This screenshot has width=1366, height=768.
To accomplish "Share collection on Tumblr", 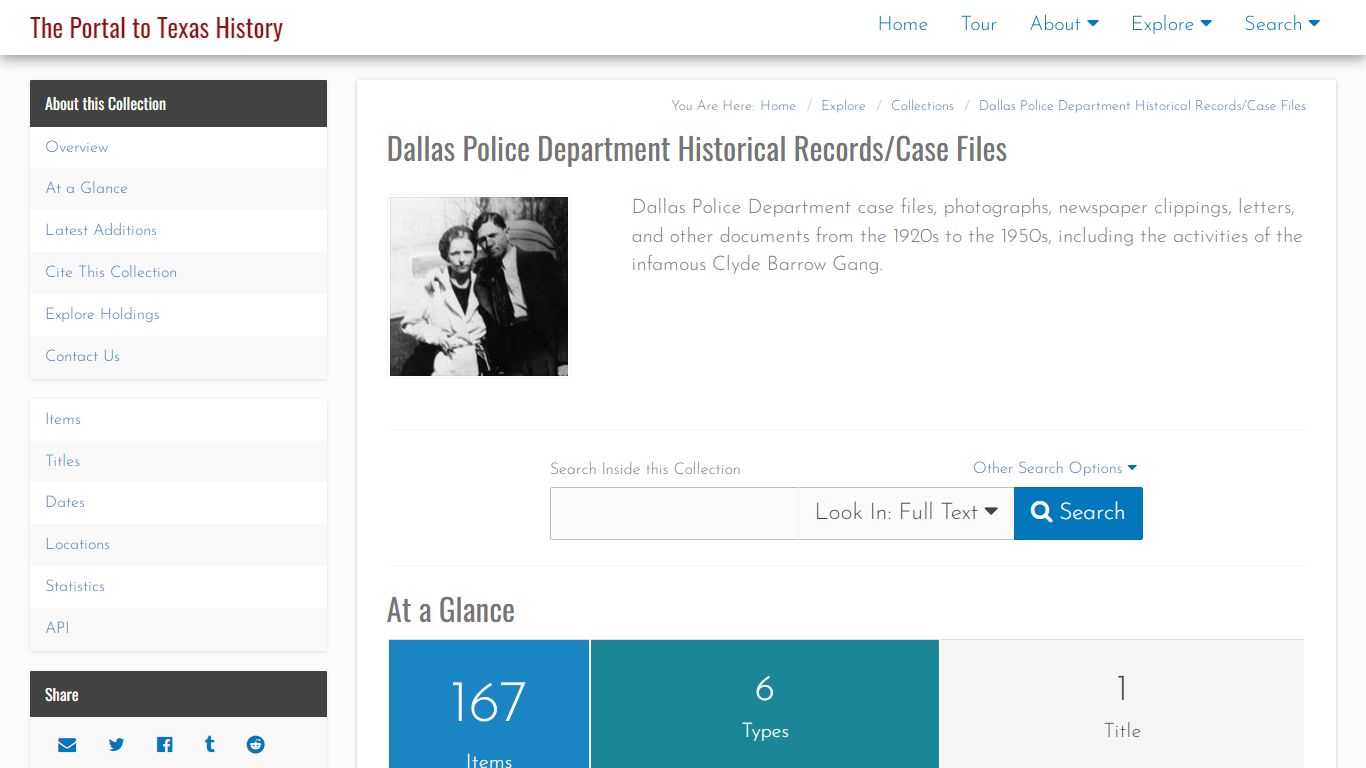I will click(x=209, y=745).
